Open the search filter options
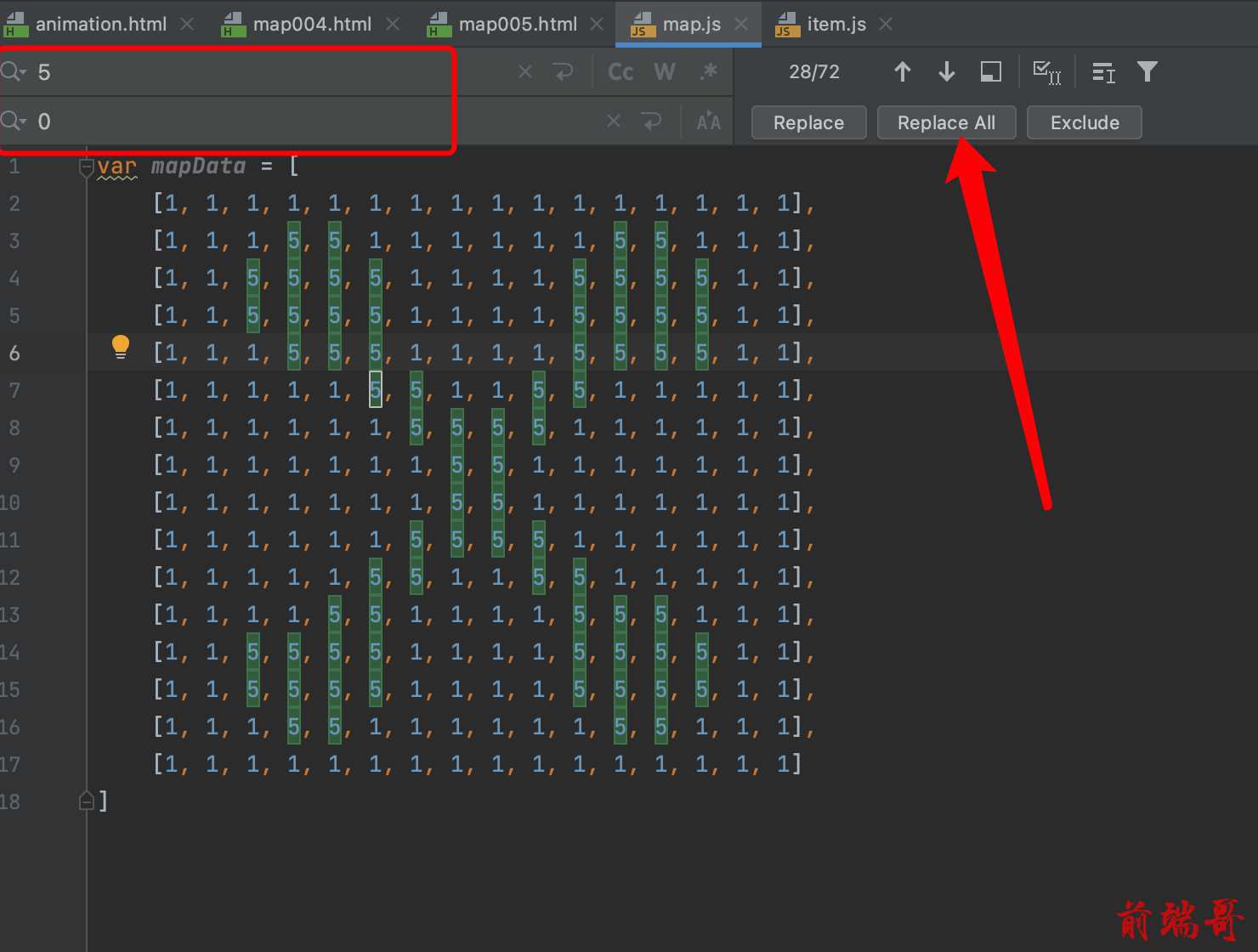The width and height of the screenshot is (1258, 952). [x=1147, y=72]
